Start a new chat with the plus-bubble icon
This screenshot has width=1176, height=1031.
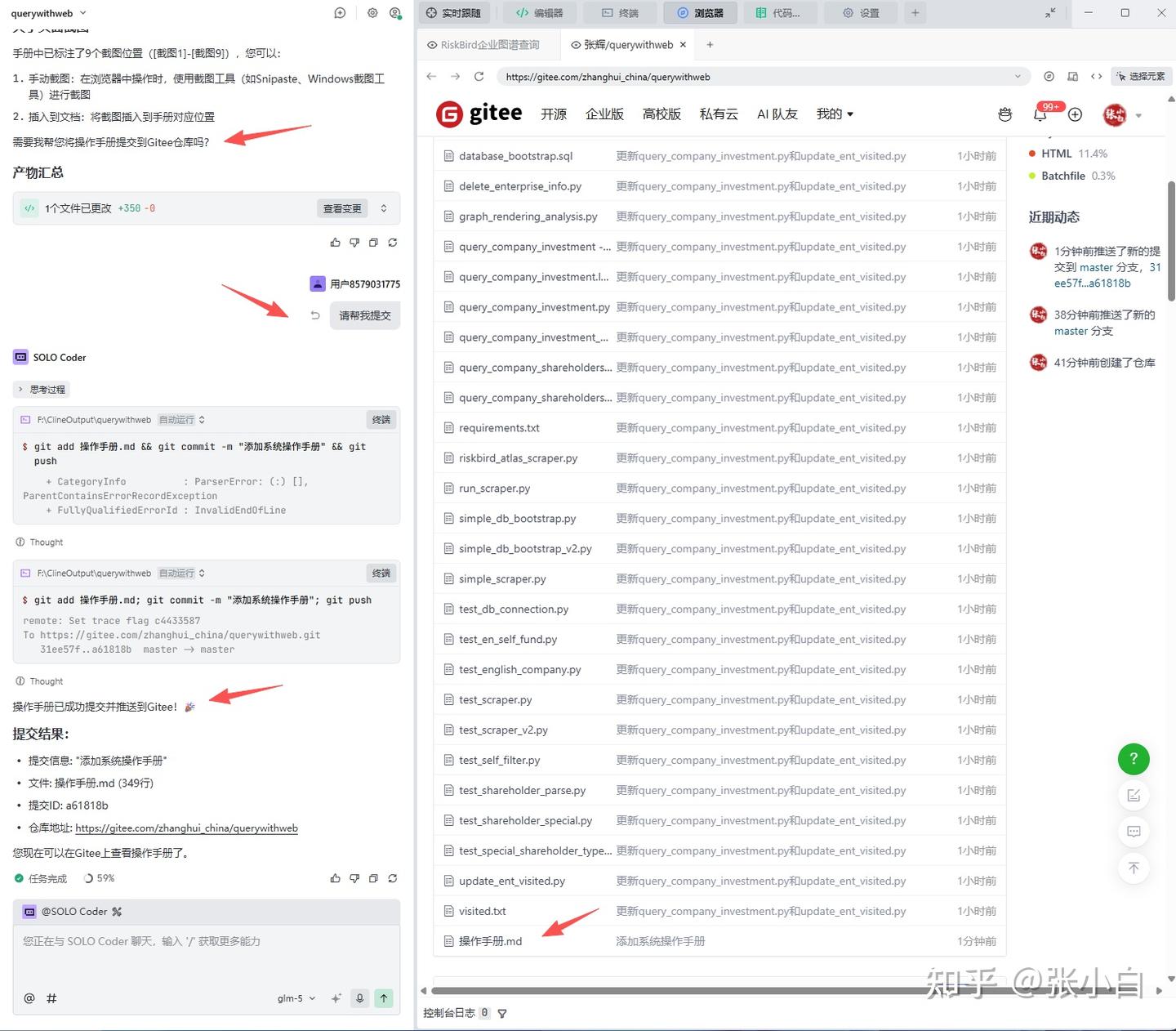[x=340, y=13]
